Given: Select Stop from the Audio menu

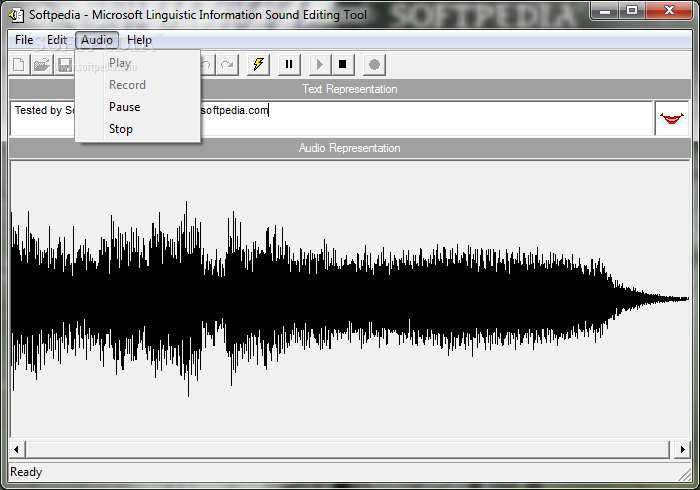Looking at the screenshot, I should pyautogui.click(x=138, y=129).
